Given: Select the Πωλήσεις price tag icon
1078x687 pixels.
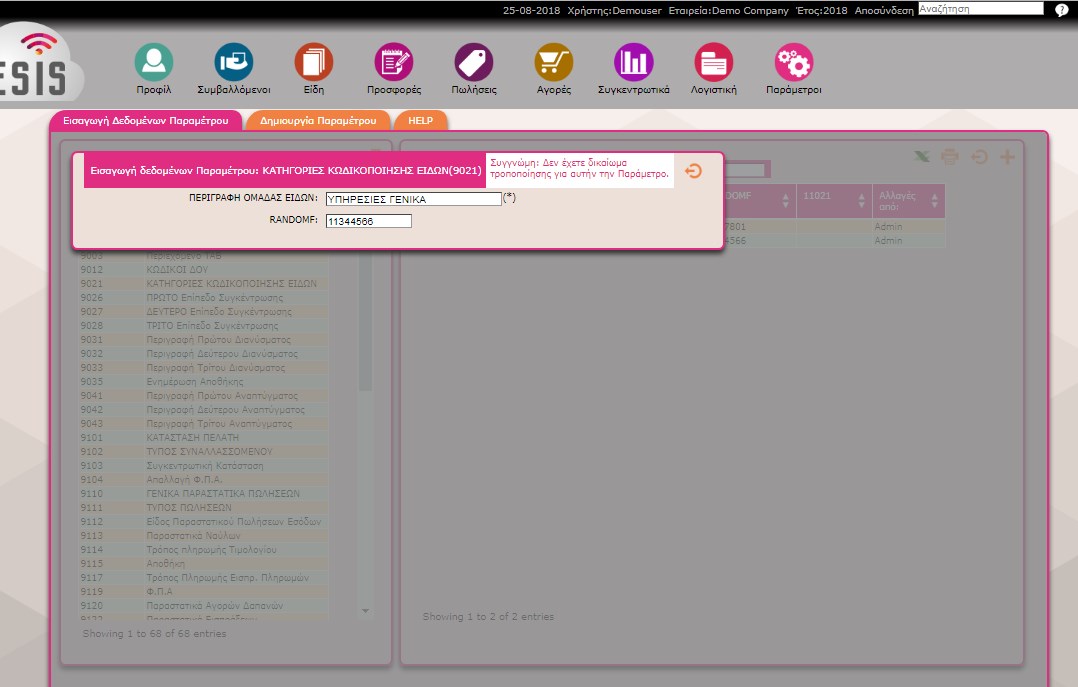Looking at the screenshot, I should (x=474, y=62).
